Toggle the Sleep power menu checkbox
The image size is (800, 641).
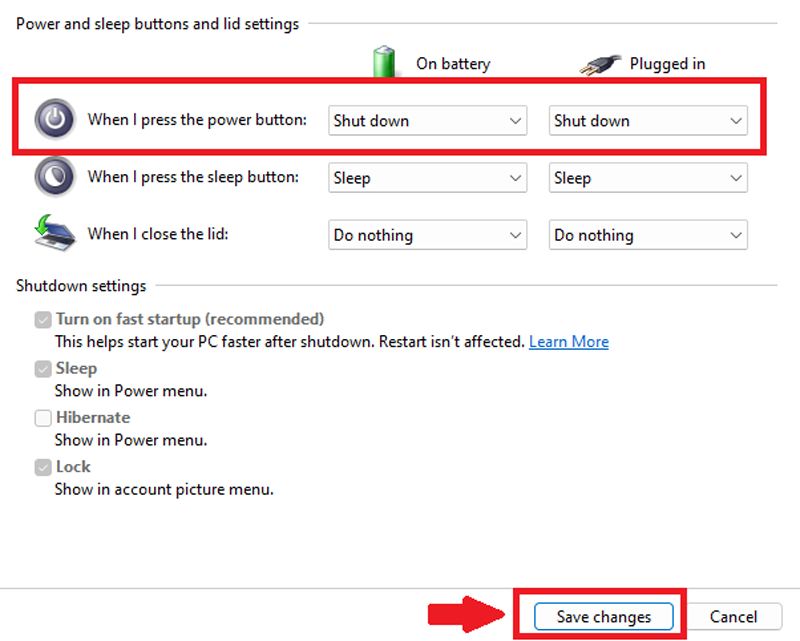coord(43,369)
